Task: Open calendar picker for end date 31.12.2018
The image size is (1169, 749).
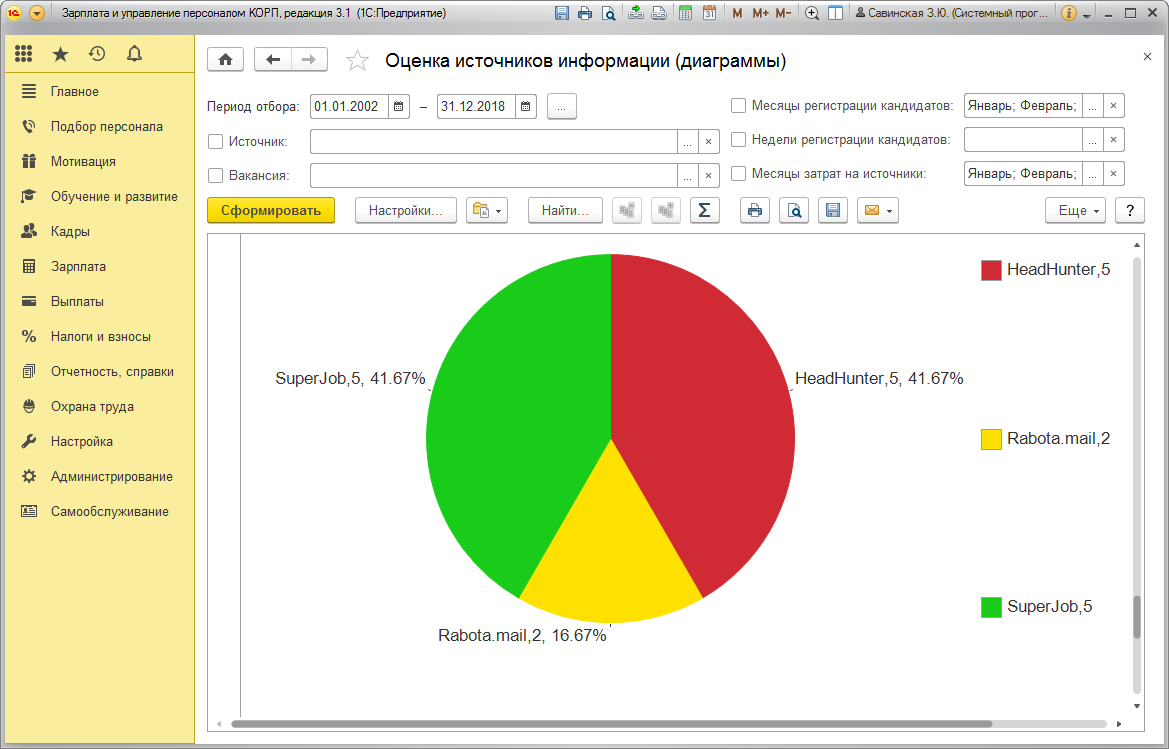Action: [x=526, y=106]
